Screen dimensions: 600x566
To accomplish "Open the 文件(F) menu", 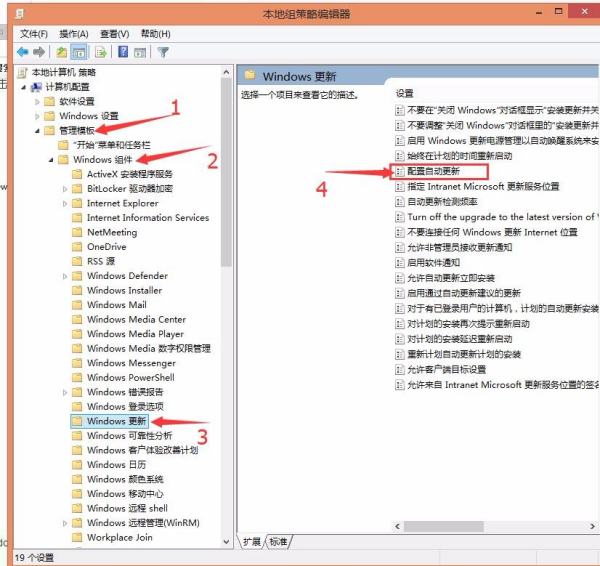I will point(34,34).
